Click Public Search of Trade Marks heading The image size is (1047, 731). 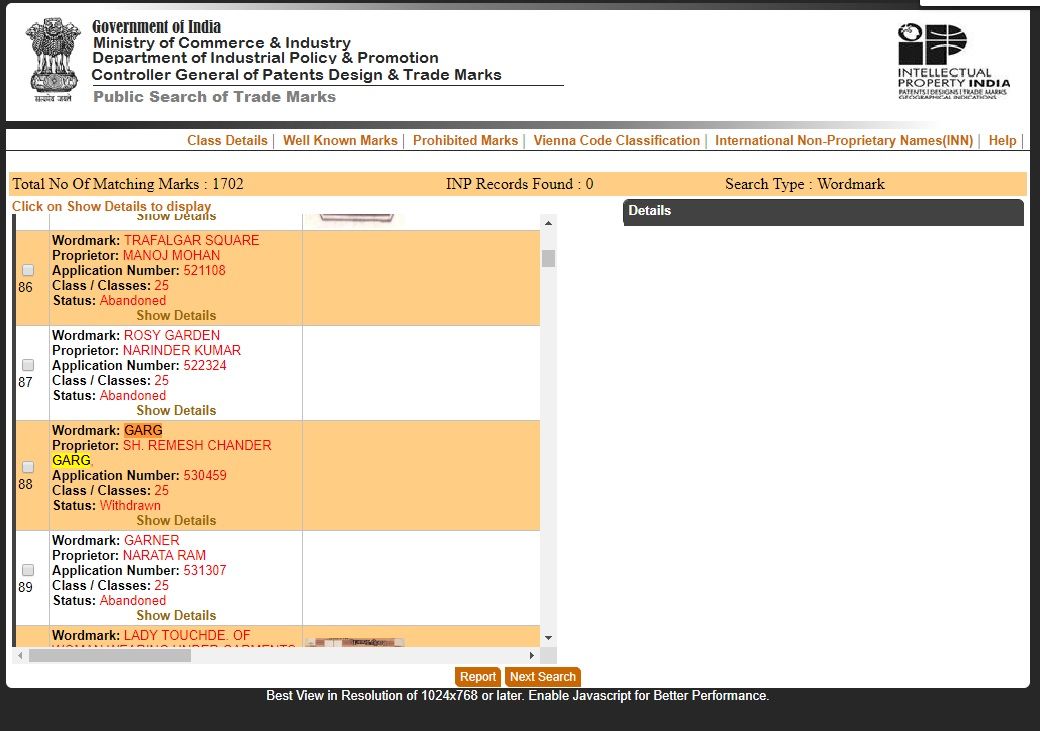point(214,97)
